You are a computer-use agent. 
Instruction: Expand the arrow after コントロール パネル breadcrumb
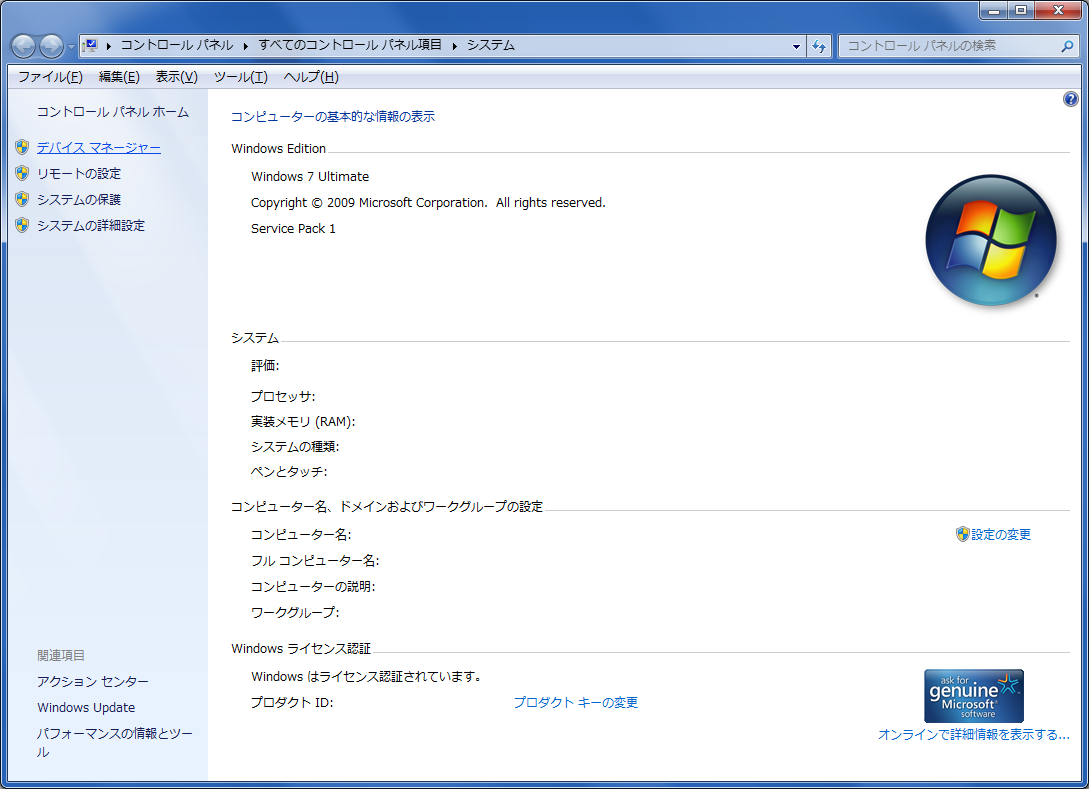[246, 47]
